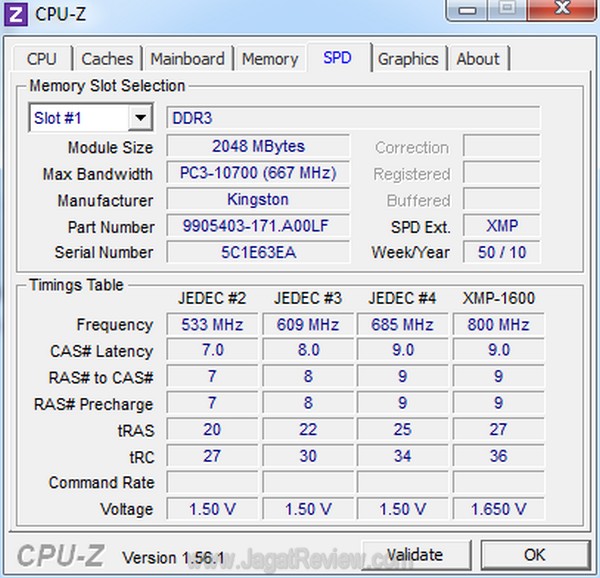Click the tRC value 36

click(x=499, y=456)
